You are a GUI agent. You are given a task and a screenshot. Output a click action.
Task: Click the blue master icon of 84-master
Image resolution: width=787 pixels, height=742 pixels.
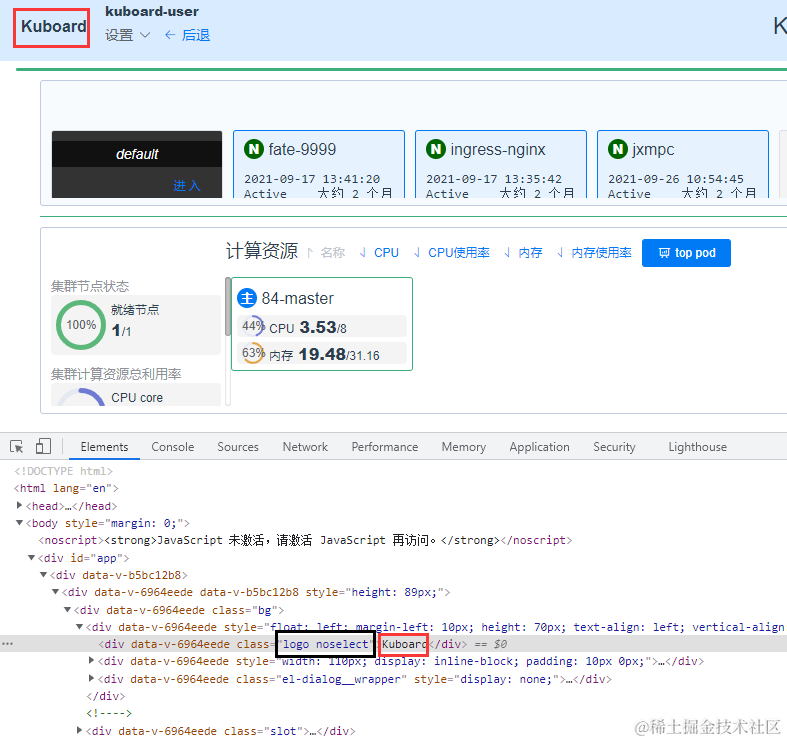pyautogui.click(x=246, y=298)
